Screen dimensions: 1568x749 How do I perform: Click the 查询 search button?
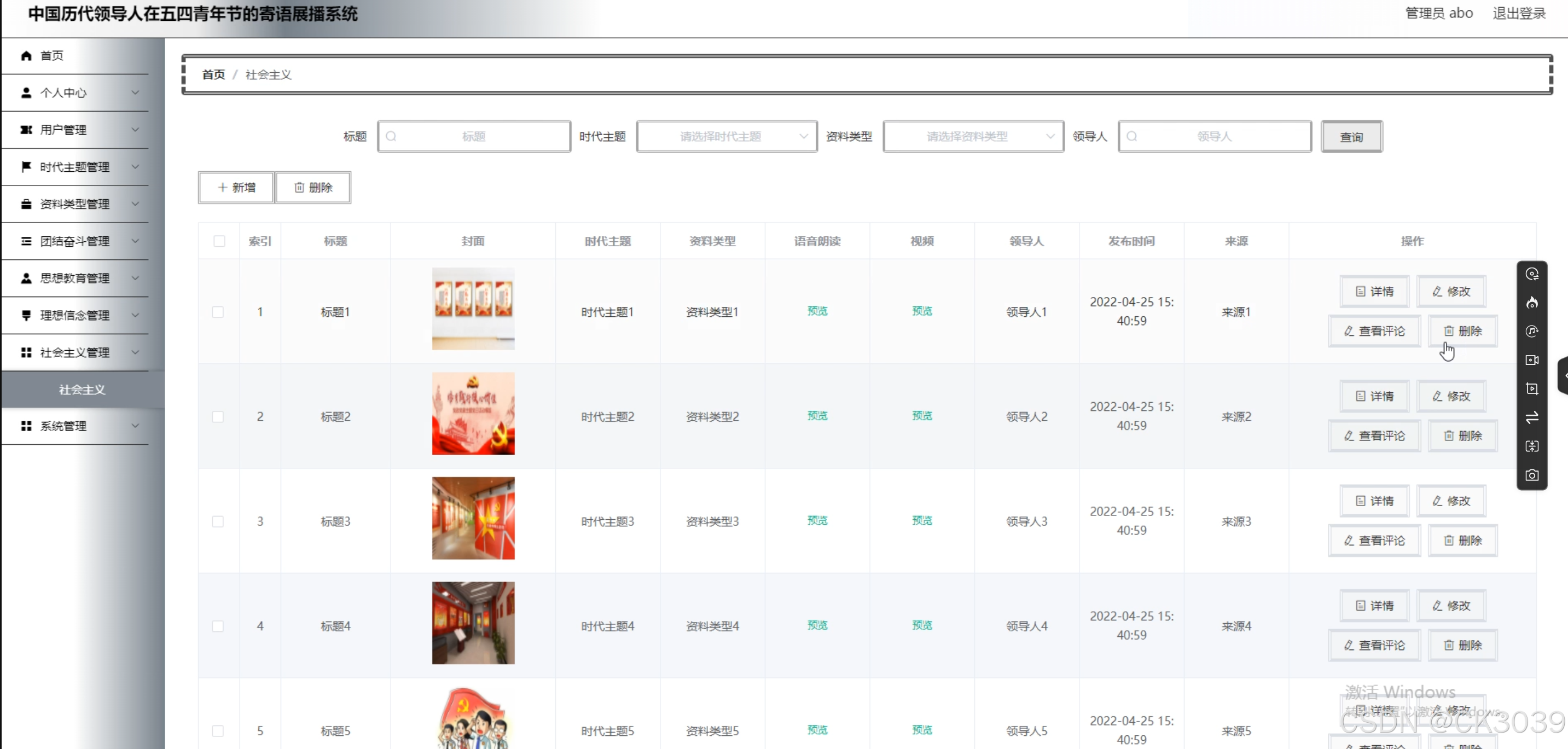pos(1351,137)
